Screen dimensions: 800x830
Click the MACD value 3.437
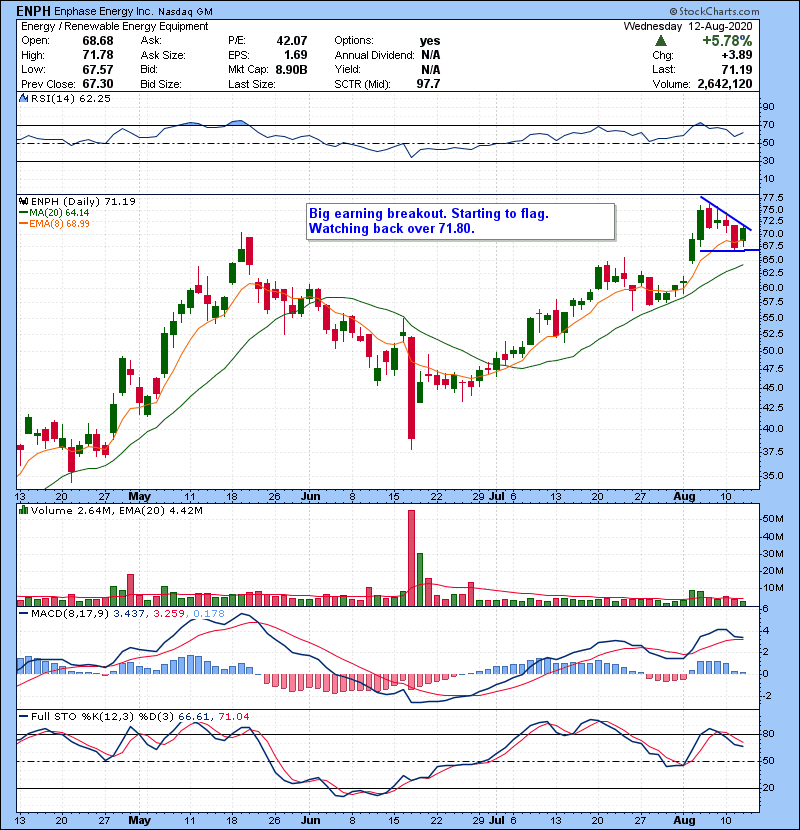click(x=129, y=614)
